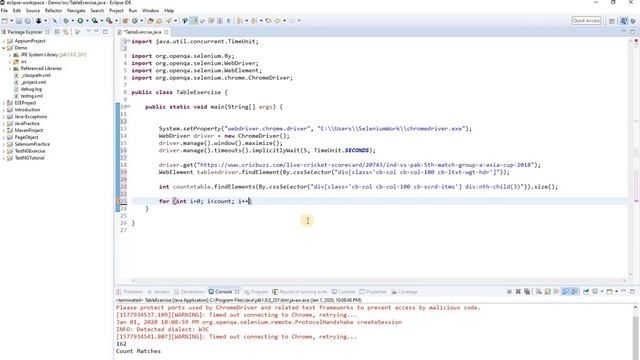
Task: Click Remove Launch icon in Console toolbar
Action: point(518,291)
